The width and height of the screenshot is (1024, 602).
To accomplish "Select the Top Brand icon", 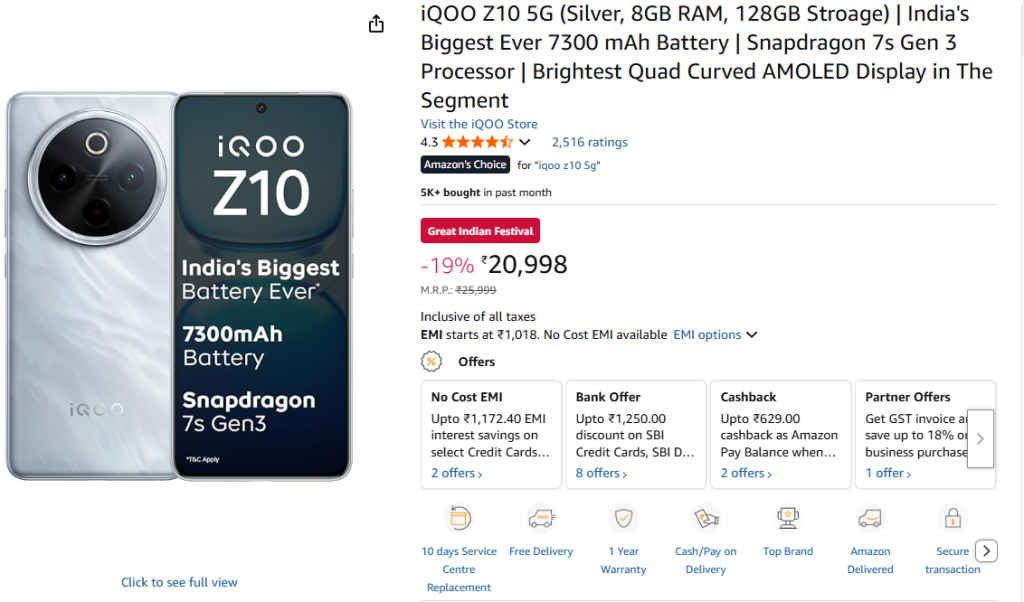I will (788, 517).
